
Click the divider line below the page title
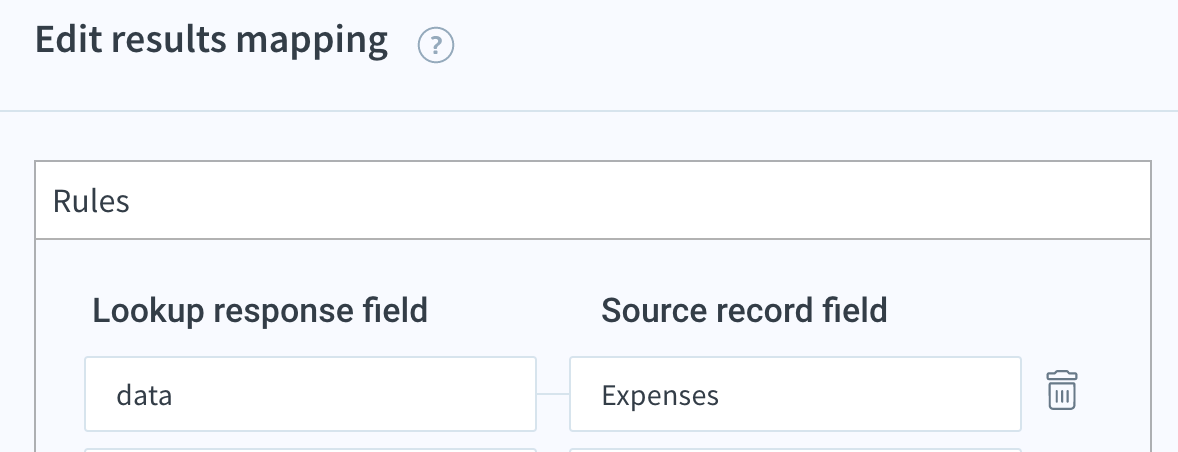[589, 111]
